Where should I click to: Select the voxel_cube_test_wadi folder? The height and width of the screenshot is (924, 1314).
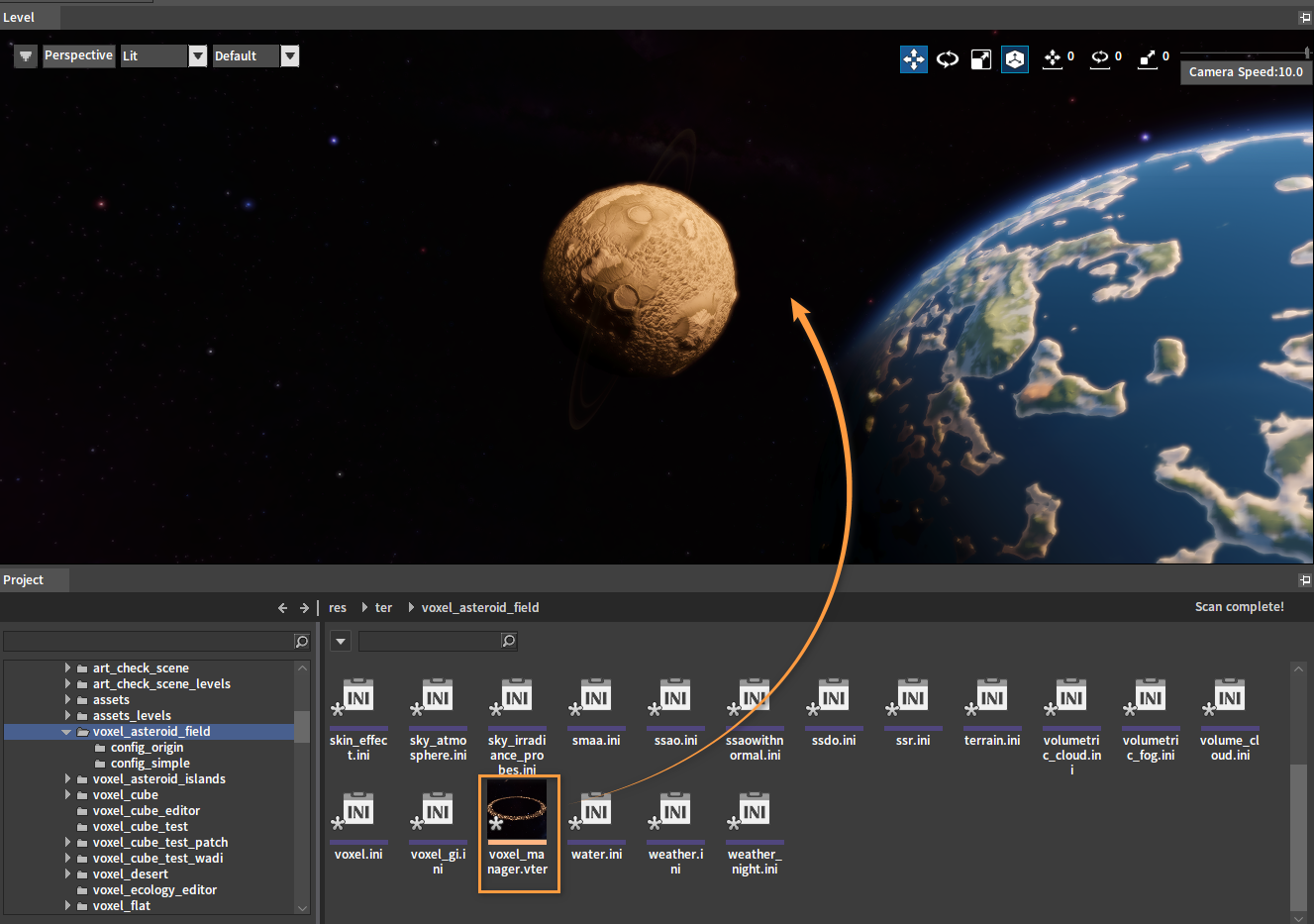[x=157, y=858]
